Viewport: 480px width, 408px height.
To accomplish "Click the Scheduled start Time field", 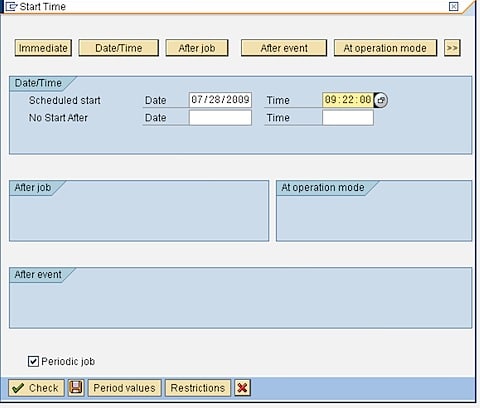I will (348, 100).
